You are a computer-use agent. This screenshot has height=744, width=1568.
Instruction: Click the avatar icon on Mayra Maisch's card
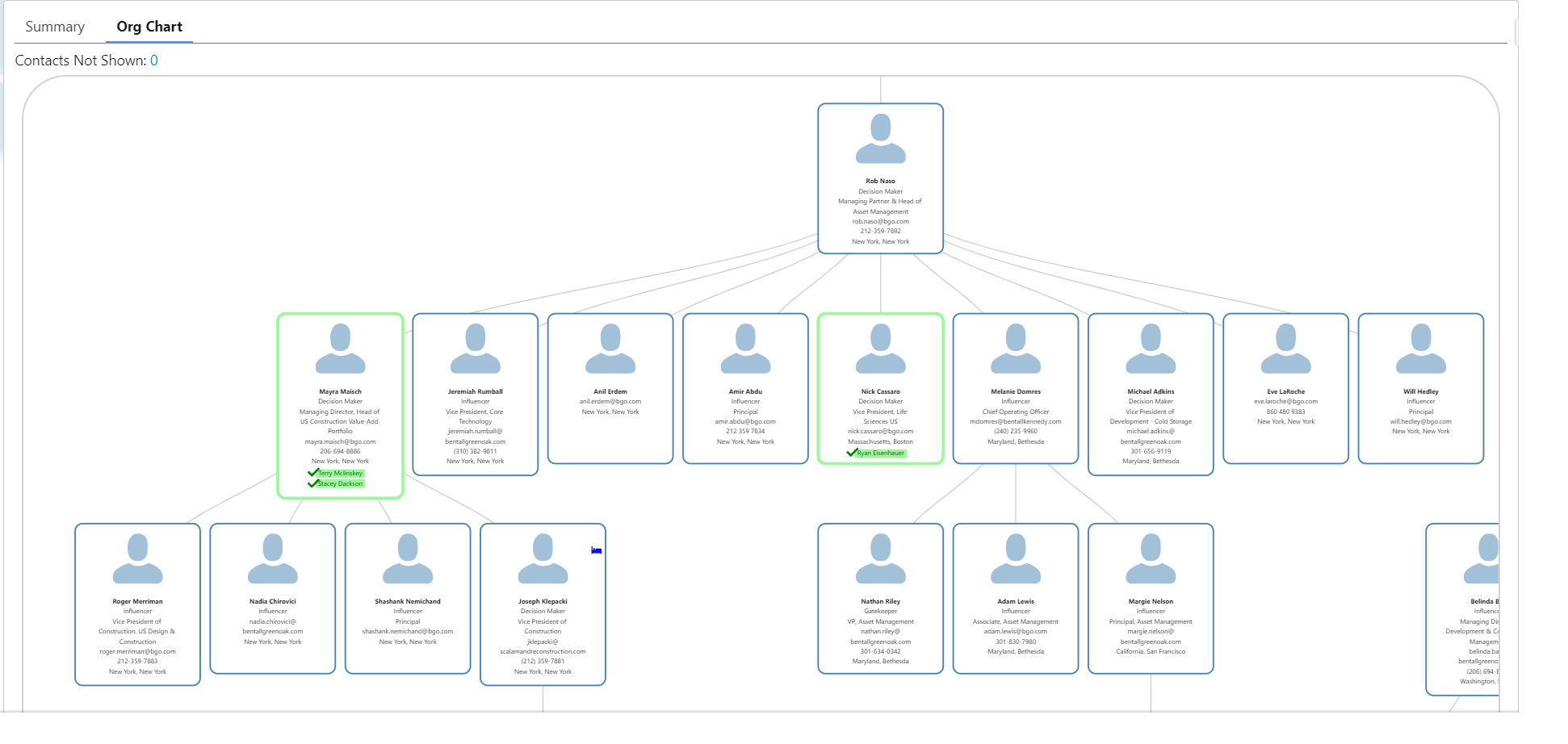click(340, 347)
